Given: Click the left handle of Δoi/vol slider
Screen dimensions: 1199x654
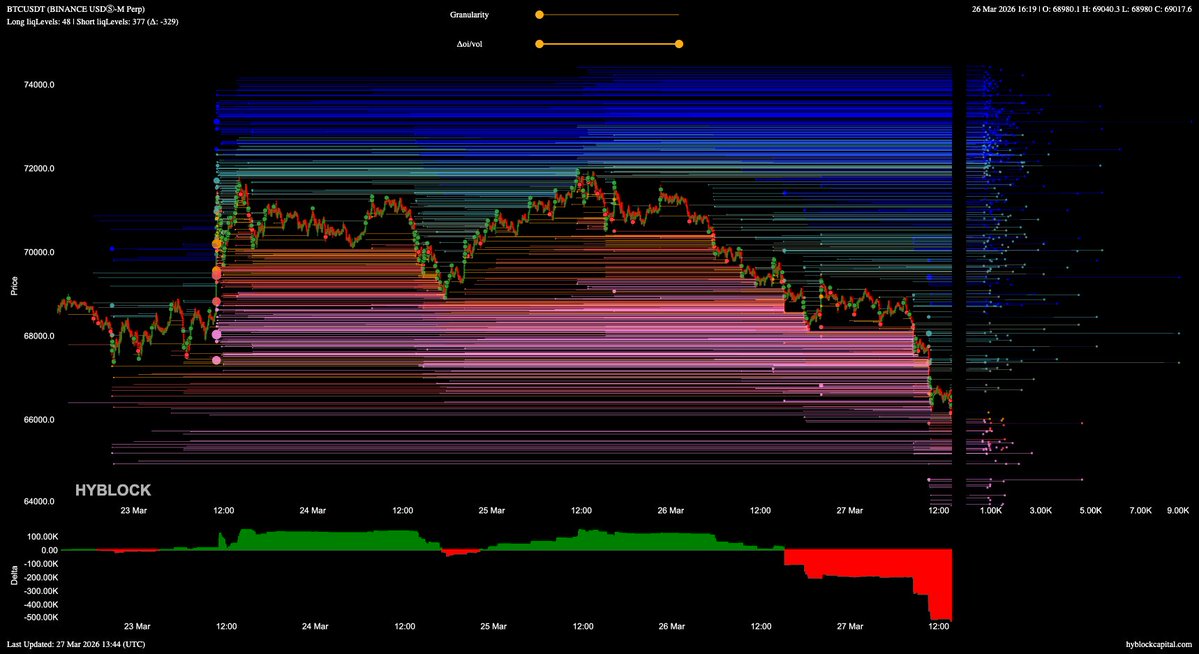Looking at the screenshot, I should click(539, 44).
